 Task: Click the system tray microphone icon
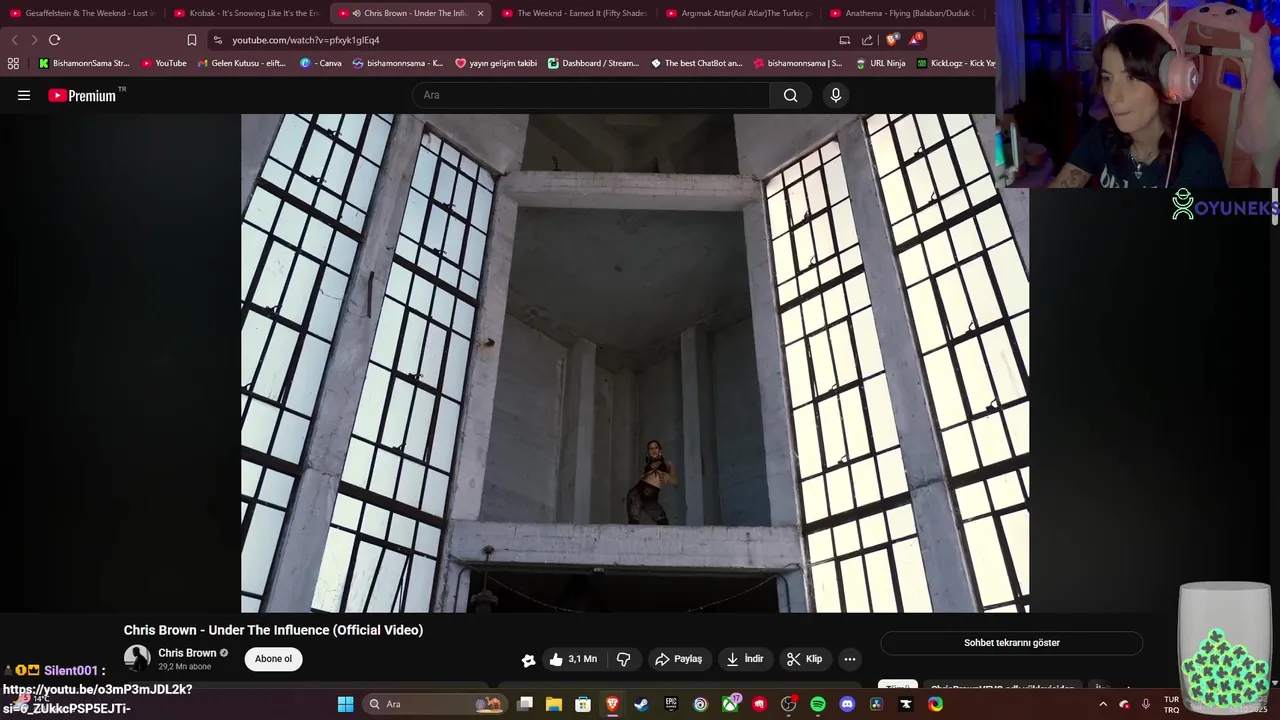pyautogui.click(x=1146, y=704)
